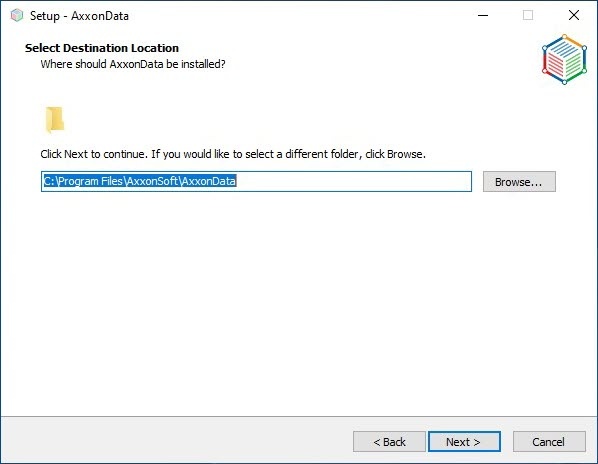Screen dimensions: 598x464
Task: Close the AxxonData setup window
Action: [574, 16]
